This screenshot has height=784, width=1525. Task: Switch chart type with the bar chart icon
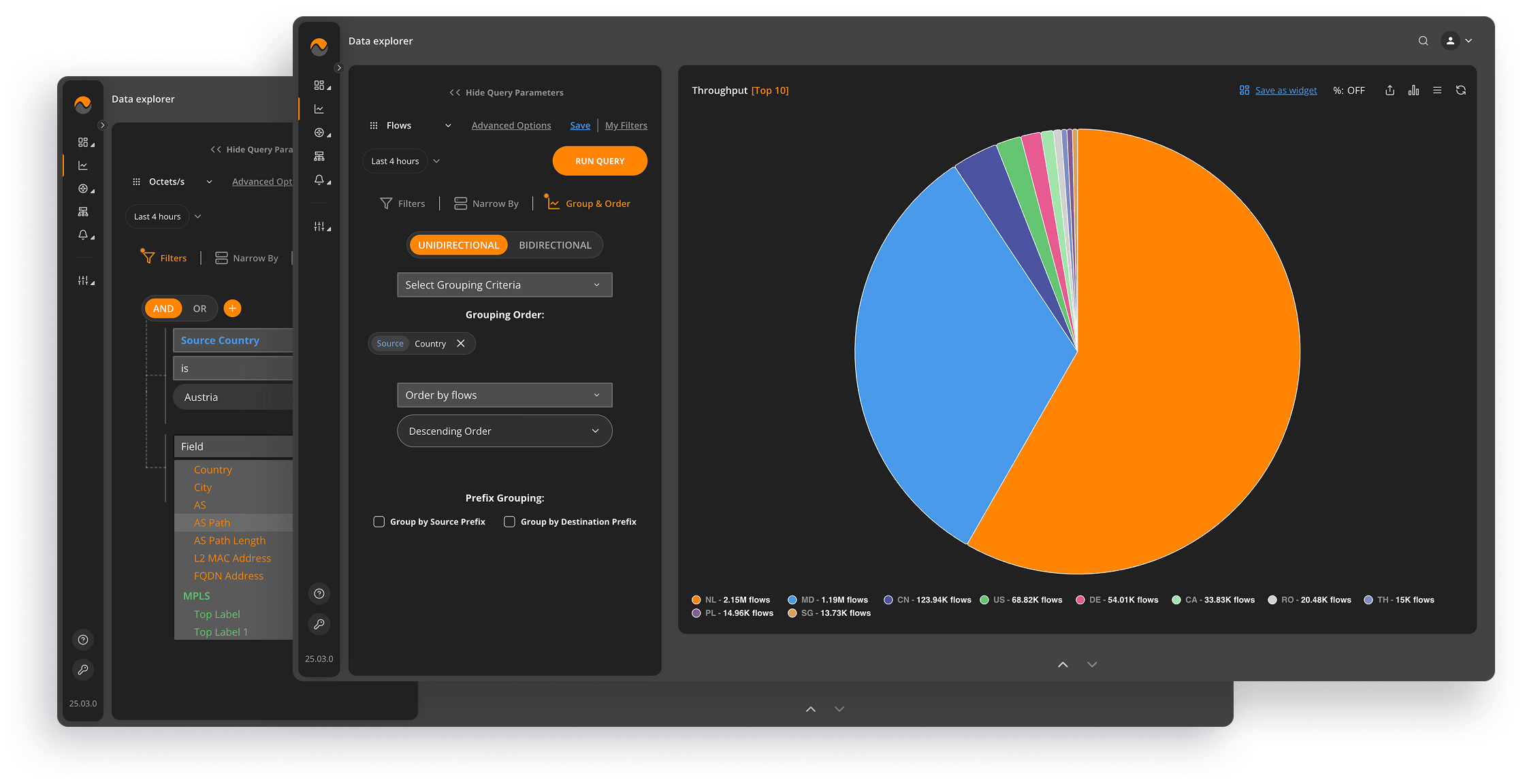pos(1413,91)
